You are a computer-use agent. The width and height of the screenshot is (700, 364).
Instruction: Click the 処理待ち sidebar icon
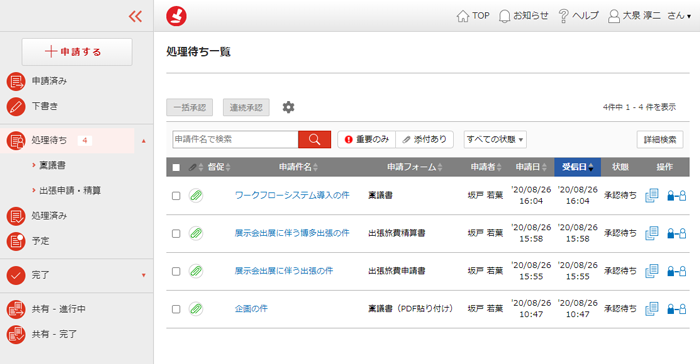point(16,141)
